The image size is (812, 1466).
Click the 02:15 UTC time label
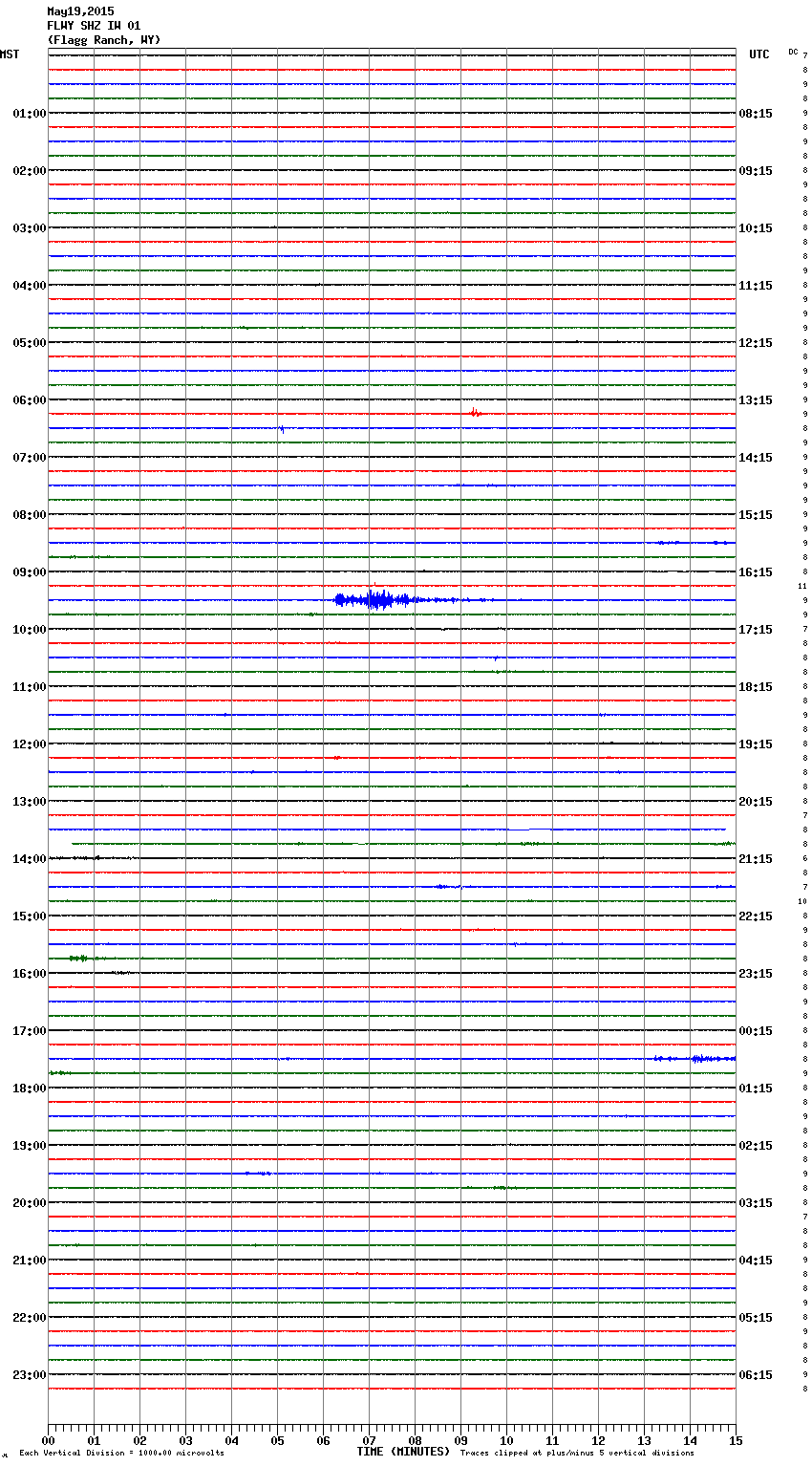(756, 1146)
